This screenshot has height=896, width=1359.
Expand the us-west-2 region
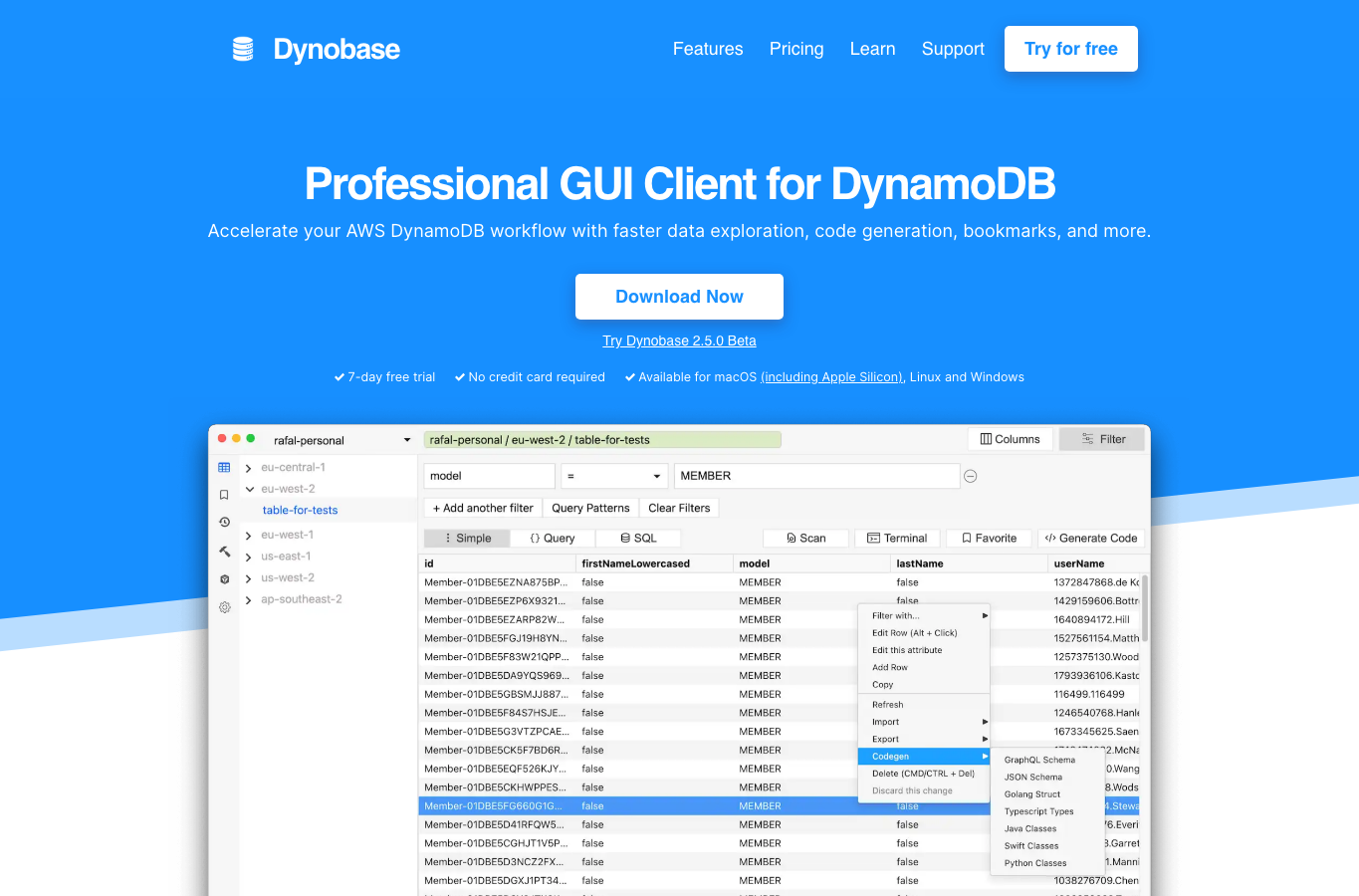tap(249, 578)
